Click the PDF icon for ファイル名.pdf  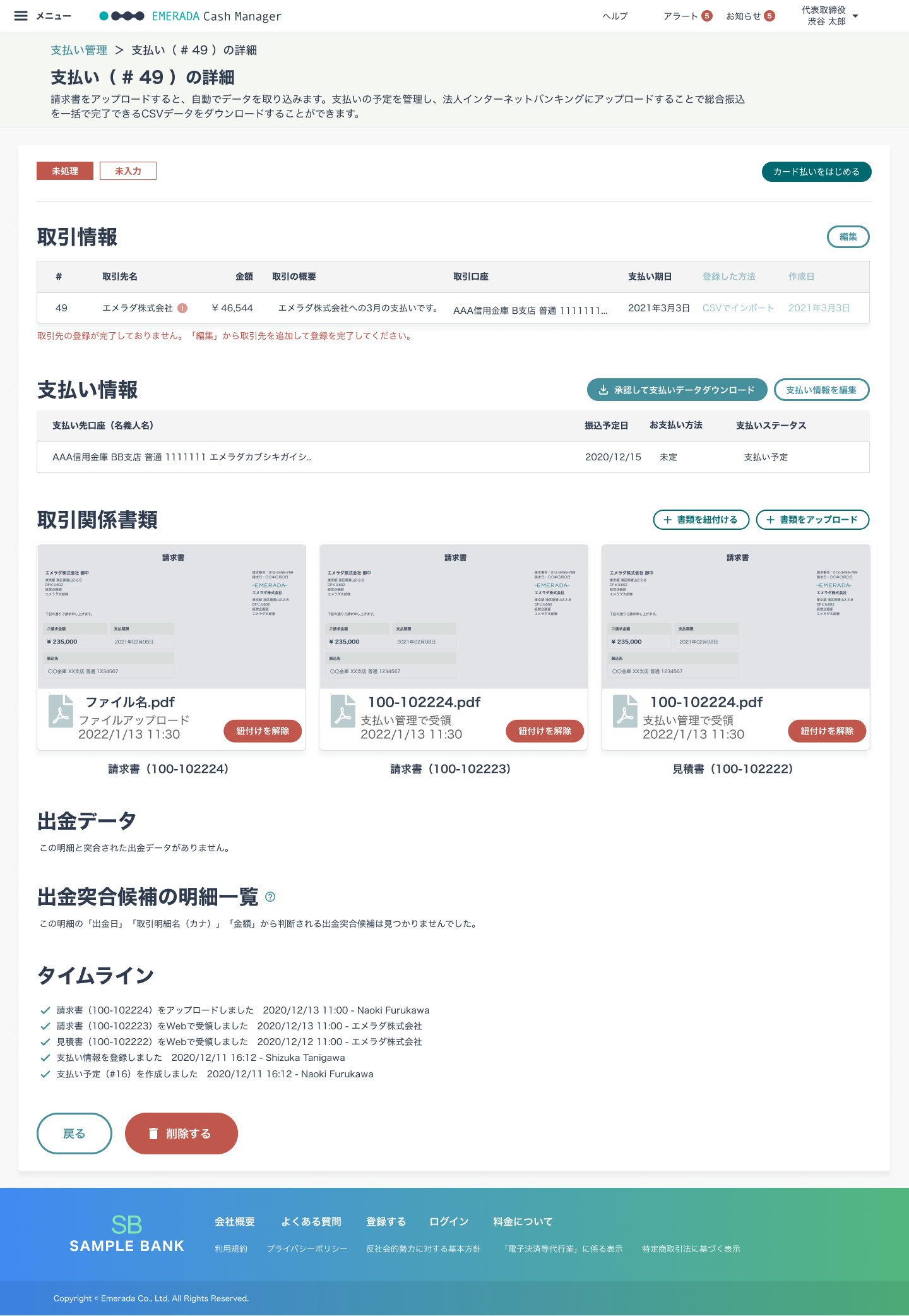tap(61, 712)
